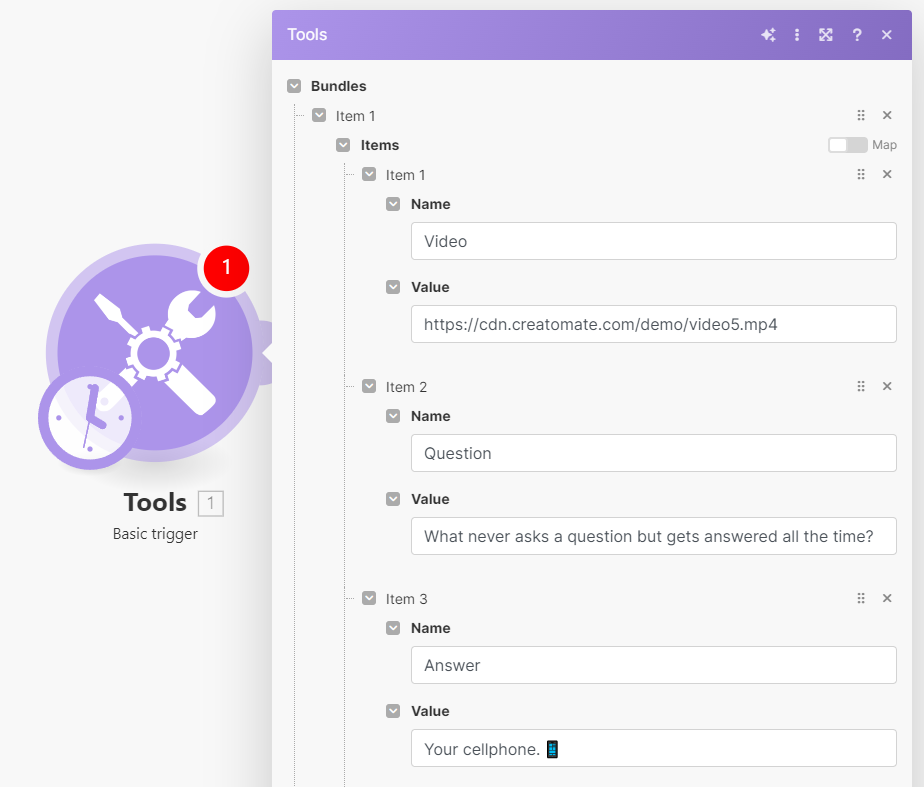Image resolution: width=924 pixels, height=787 pixels.
Task: Close the Tools settings panel
Action: (887, 35)
